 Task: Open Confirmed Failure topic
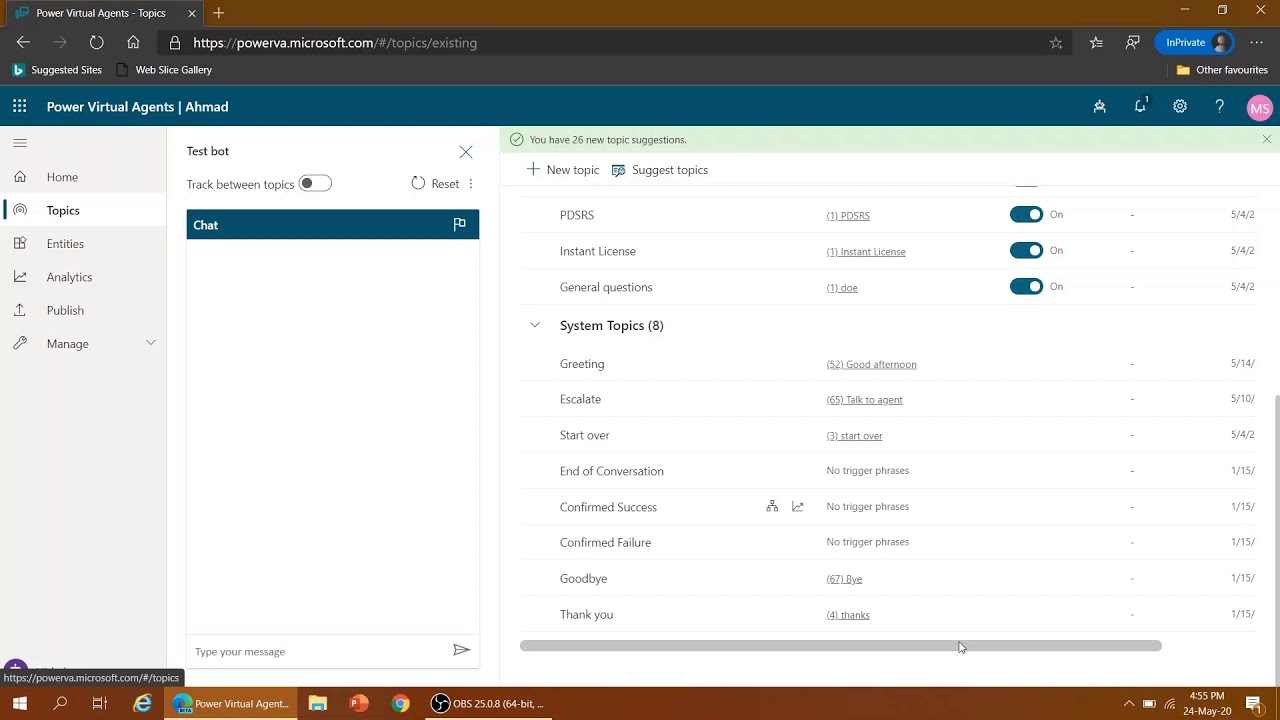605,543
